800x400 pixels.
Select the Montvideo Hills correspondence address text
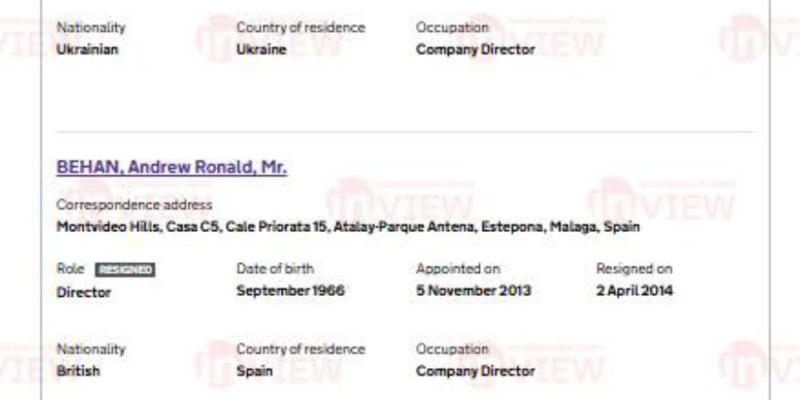pos(347,227)
